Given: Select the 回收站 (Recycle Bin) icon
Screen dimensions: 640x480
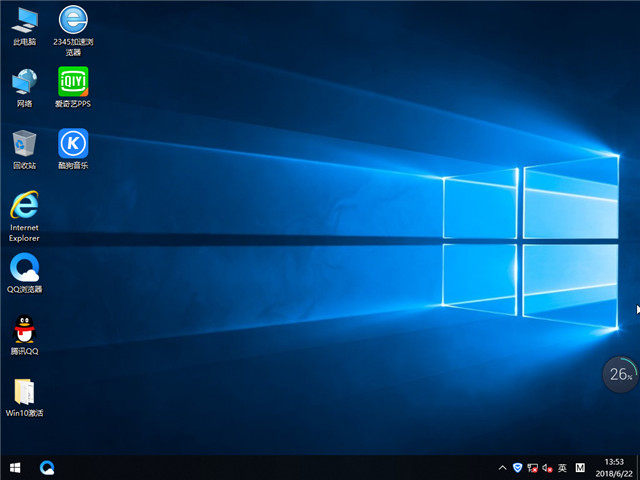Looking at the screenshot, I should coord(24,149).
